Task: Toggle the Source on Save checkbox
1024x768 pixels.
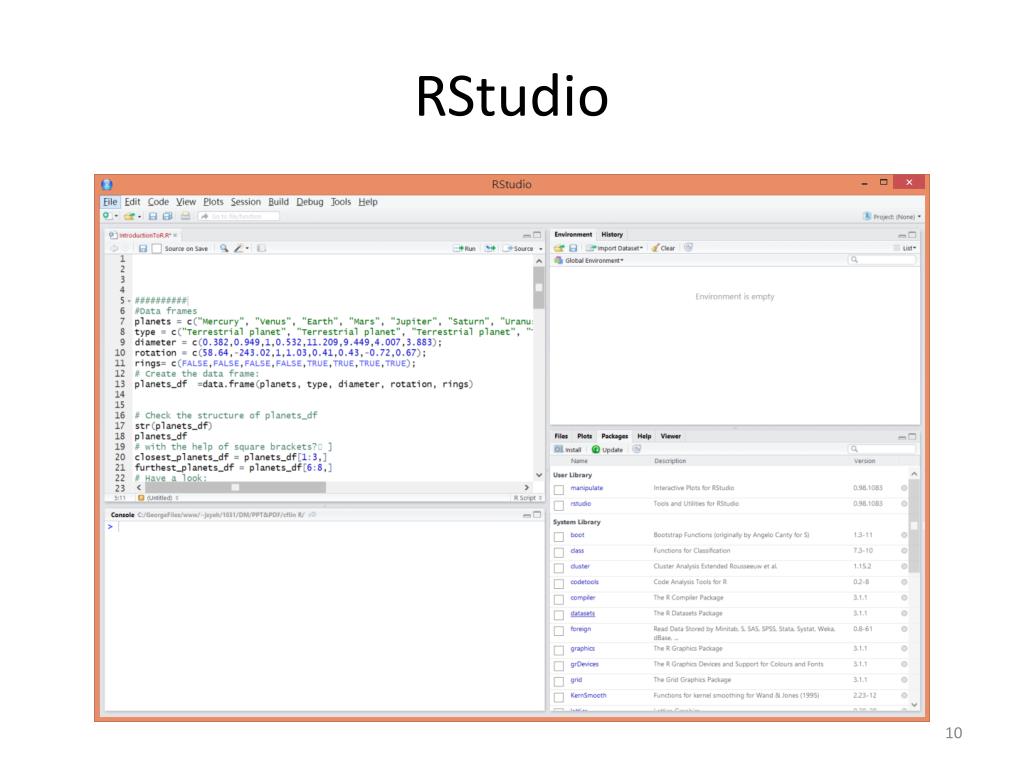Action: click(x=157, y=249)
